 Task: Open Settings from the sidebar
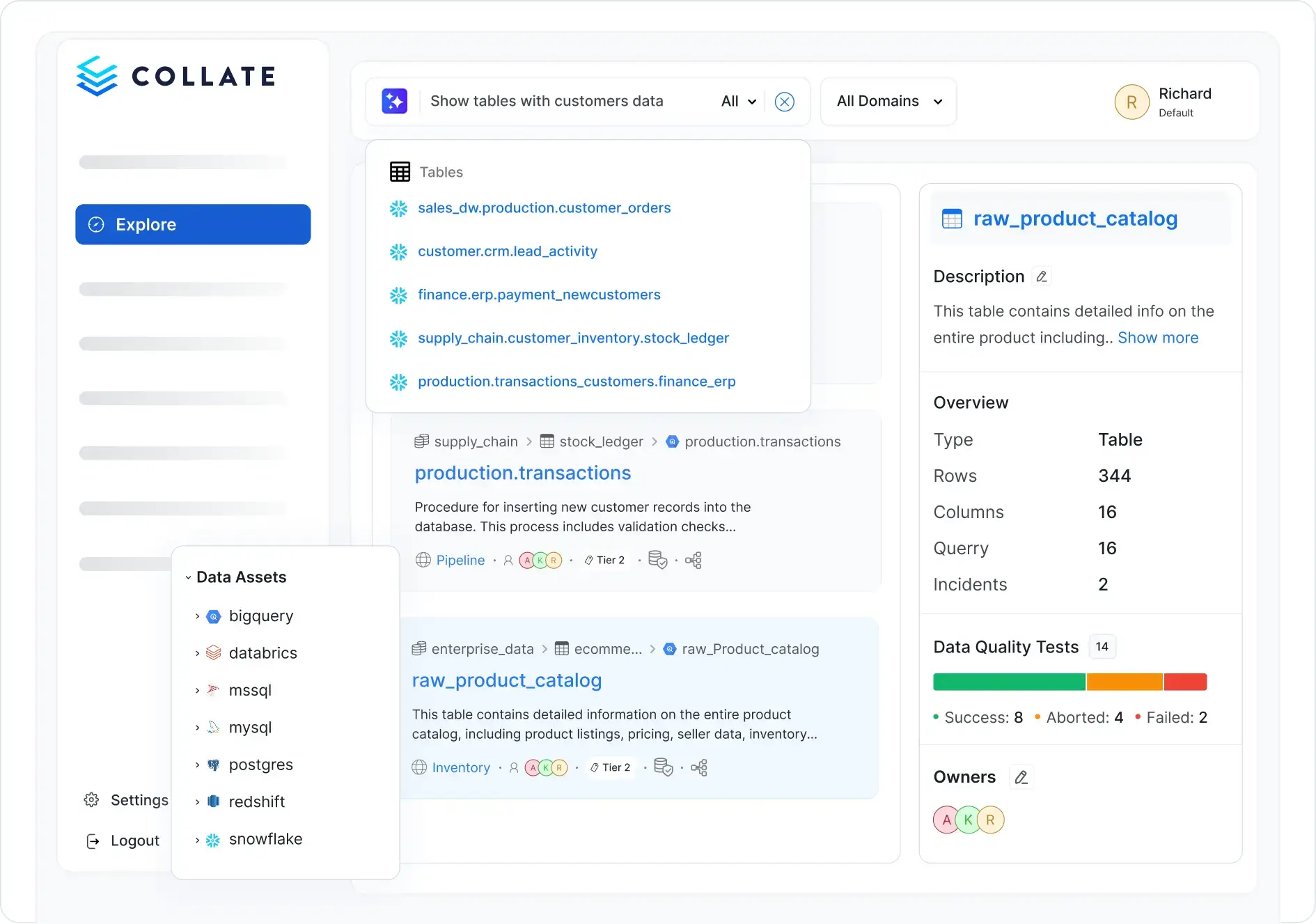[x=127, y=800]
